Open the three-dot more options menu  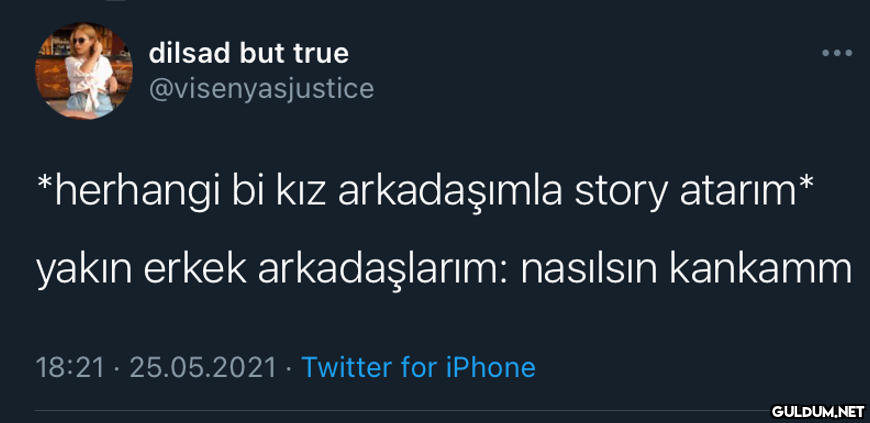(x=837, y=54)
